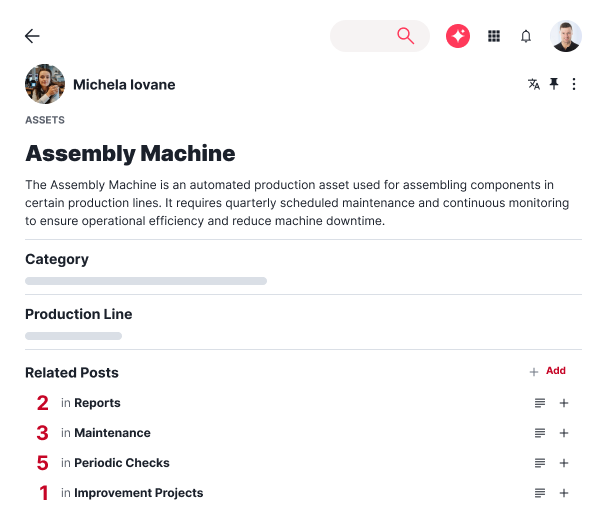Open the apps grid menu
602x526 pixels.
point(493,36)
